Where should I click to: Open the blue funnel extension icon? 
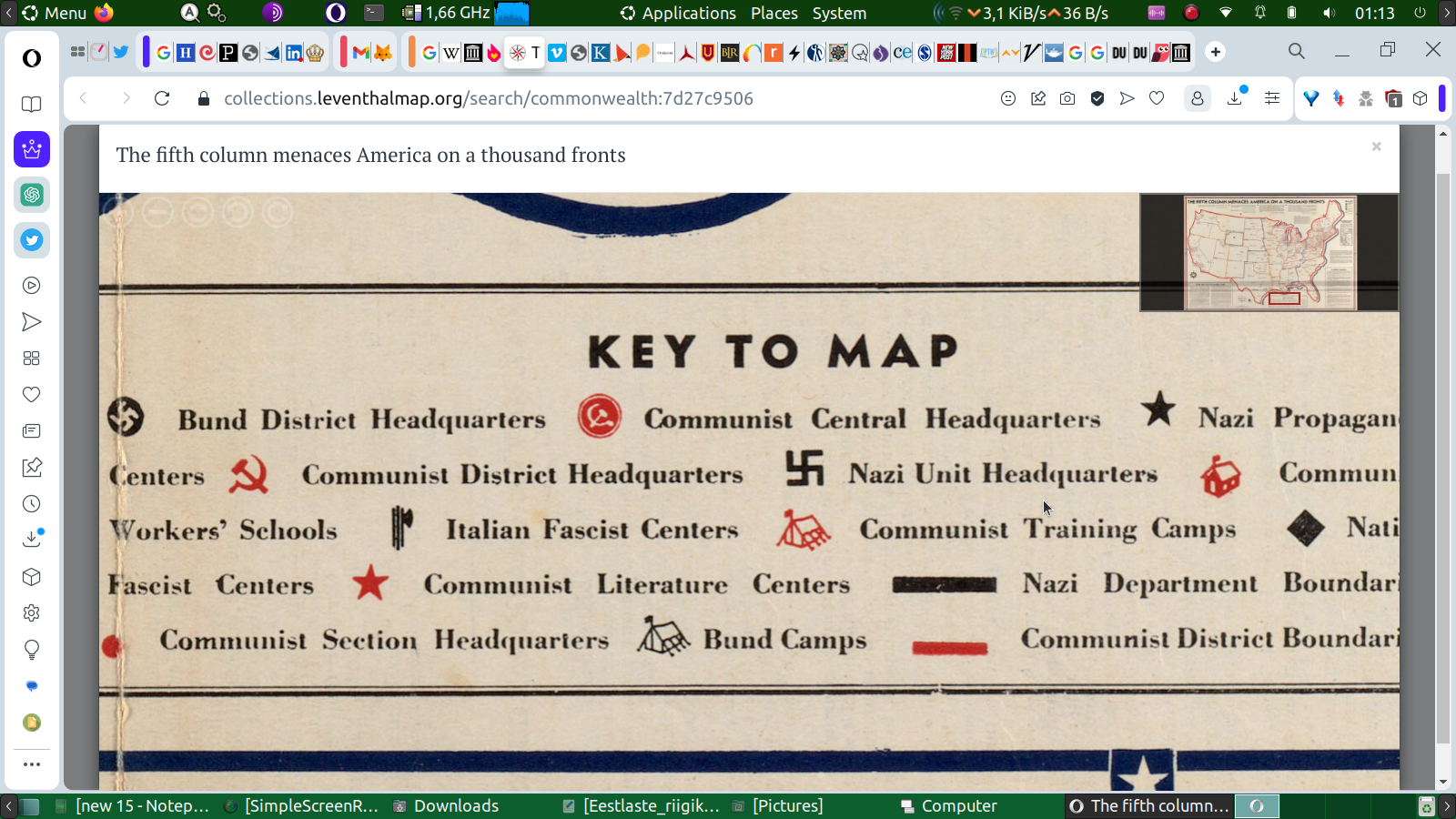[x=1311, y=98]
